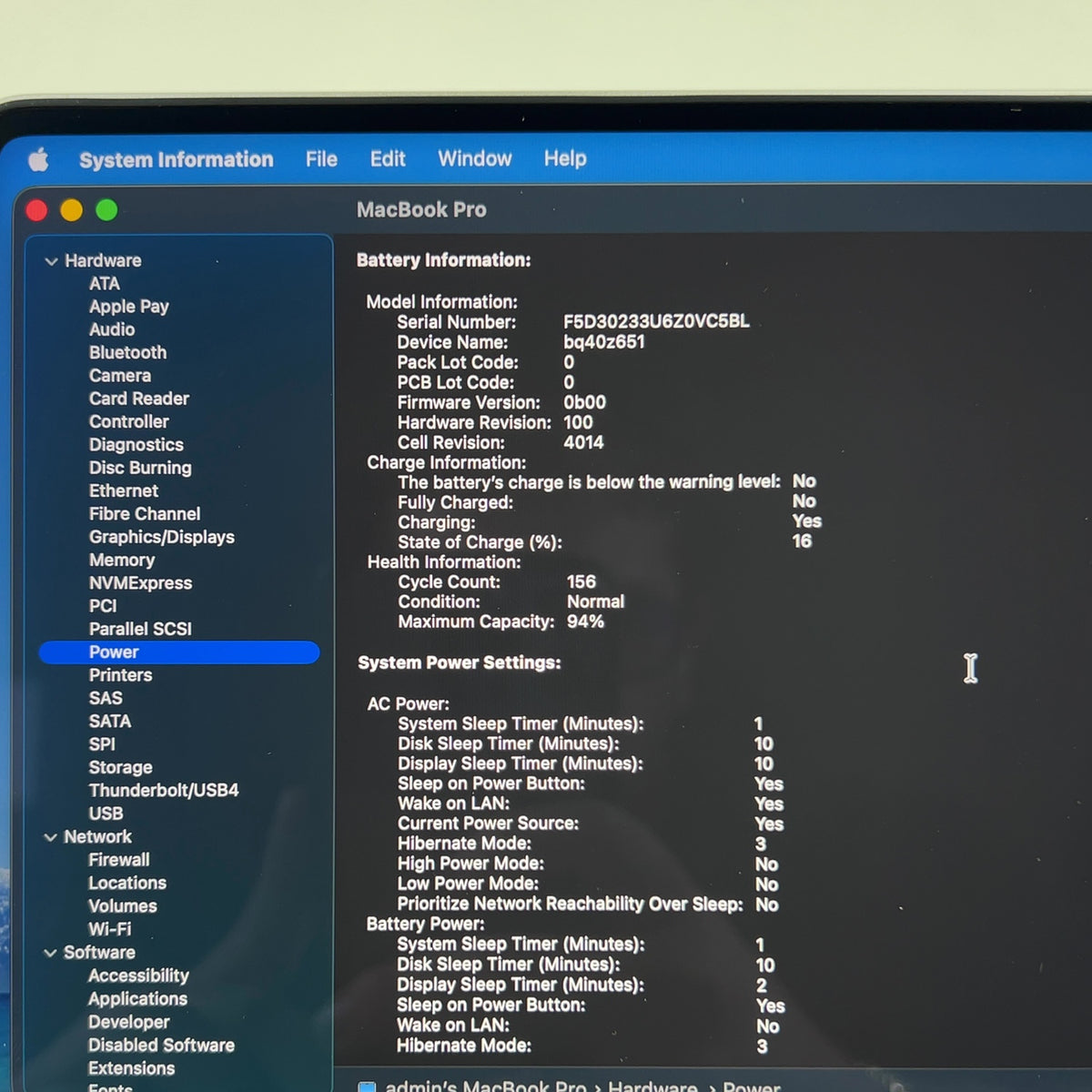Click the AC Power subsection label

408,704
